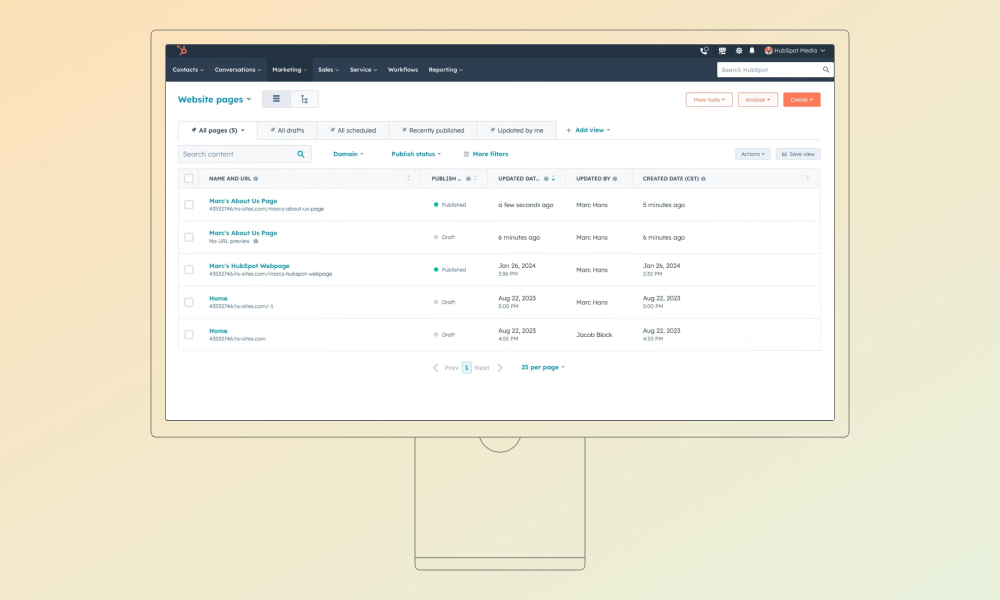Open Marc's About Us Page link
This screenshot has height=600, width=1000.
tap(243, 200)
